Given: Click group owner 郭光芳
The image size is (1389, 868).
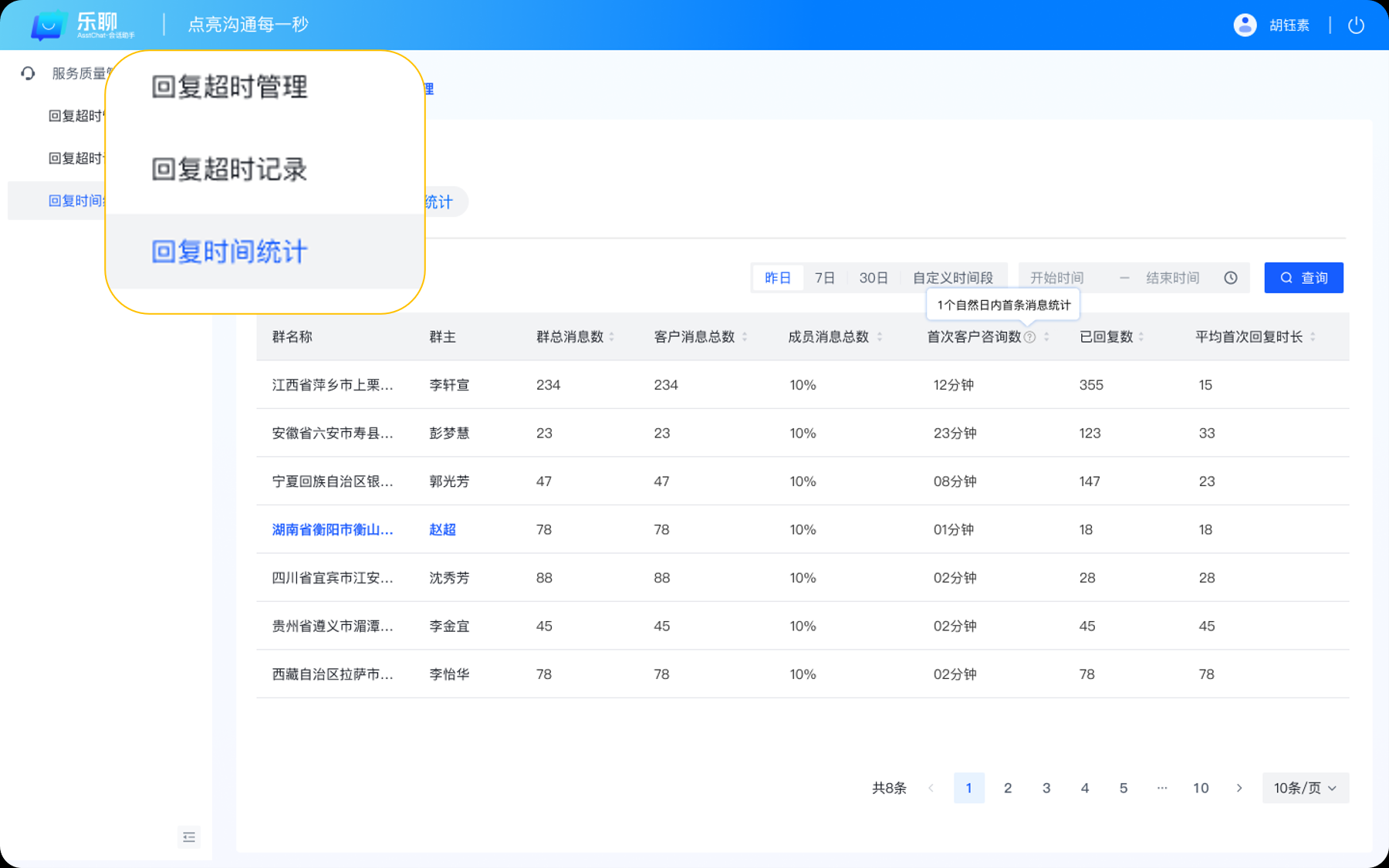Looking at the screenshot, I should [449, 481].
